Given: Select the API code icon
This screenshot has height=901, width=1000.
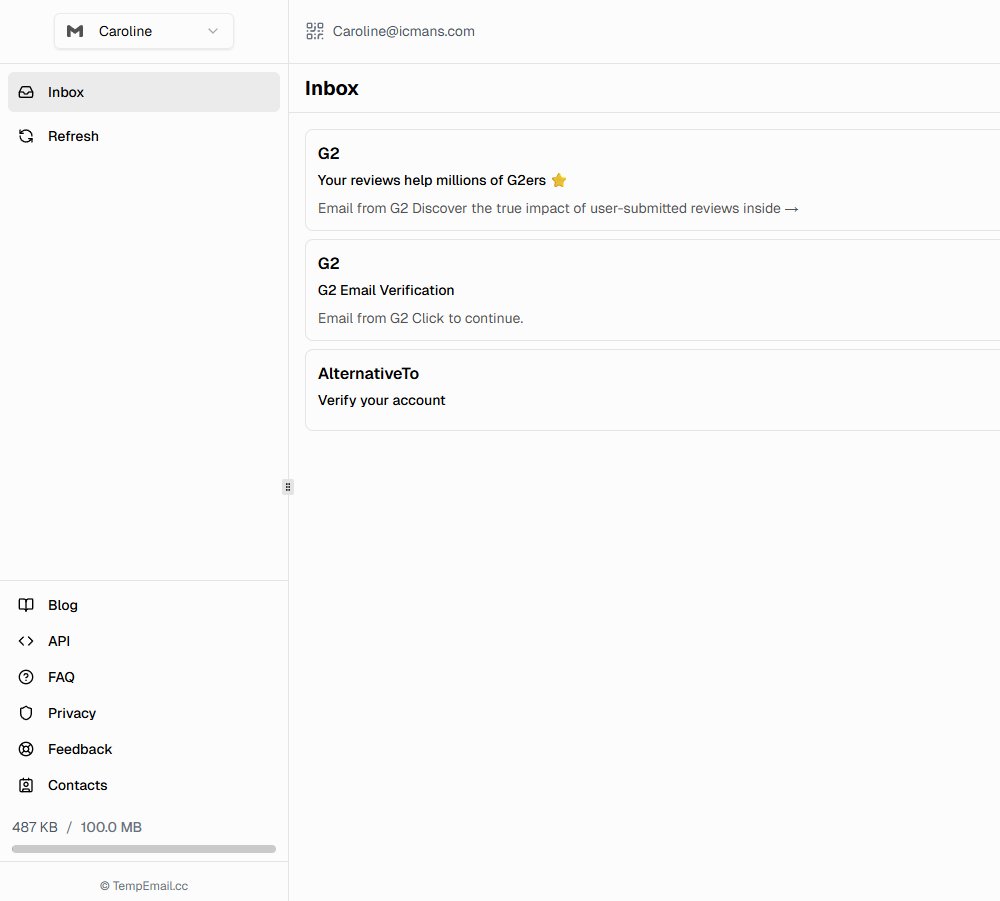Looking at the screenshot, I should pyautogui.click(x=26, y=641).
